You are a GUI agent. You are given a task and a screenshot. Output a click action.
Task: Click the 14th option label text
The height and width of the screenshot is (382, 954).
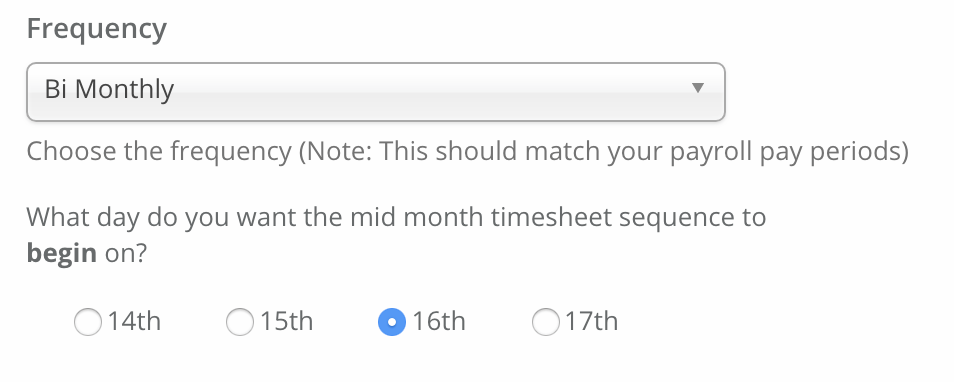click(x=134, y=321)
